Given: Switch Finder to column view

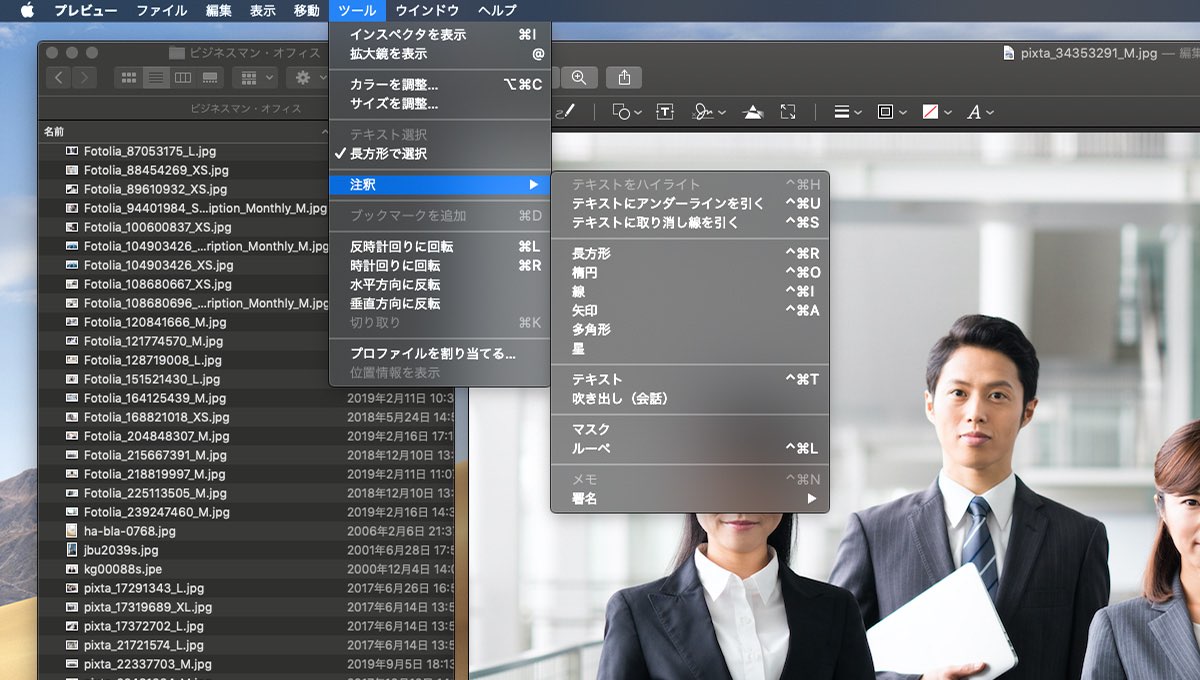Looking at the screenshot, I should 183,77.
